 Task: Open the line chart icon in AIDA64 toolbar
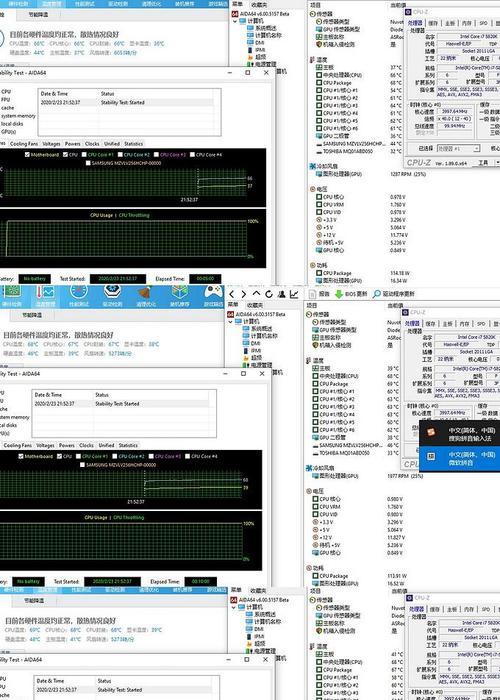coord(294,294)
